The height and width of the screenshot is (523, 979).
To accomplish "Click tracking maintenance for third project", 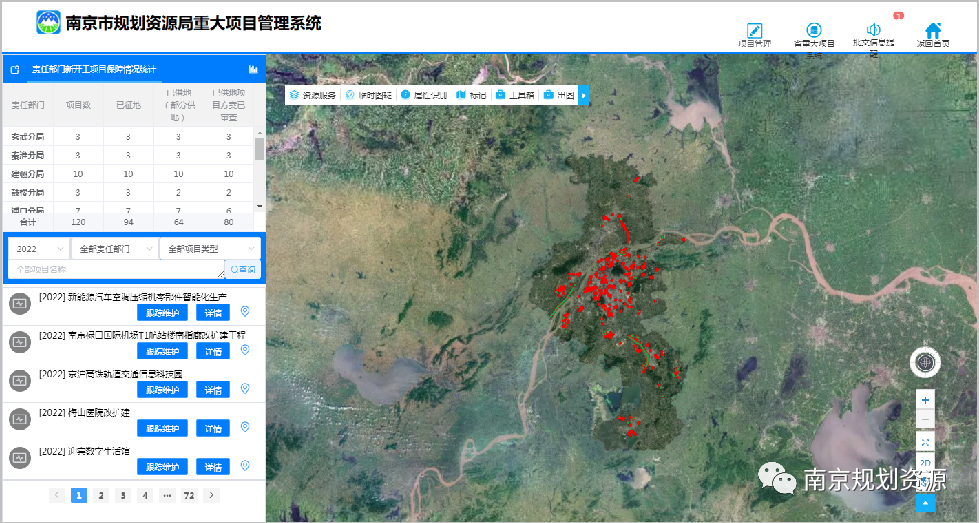I will (x=162, y=389).
